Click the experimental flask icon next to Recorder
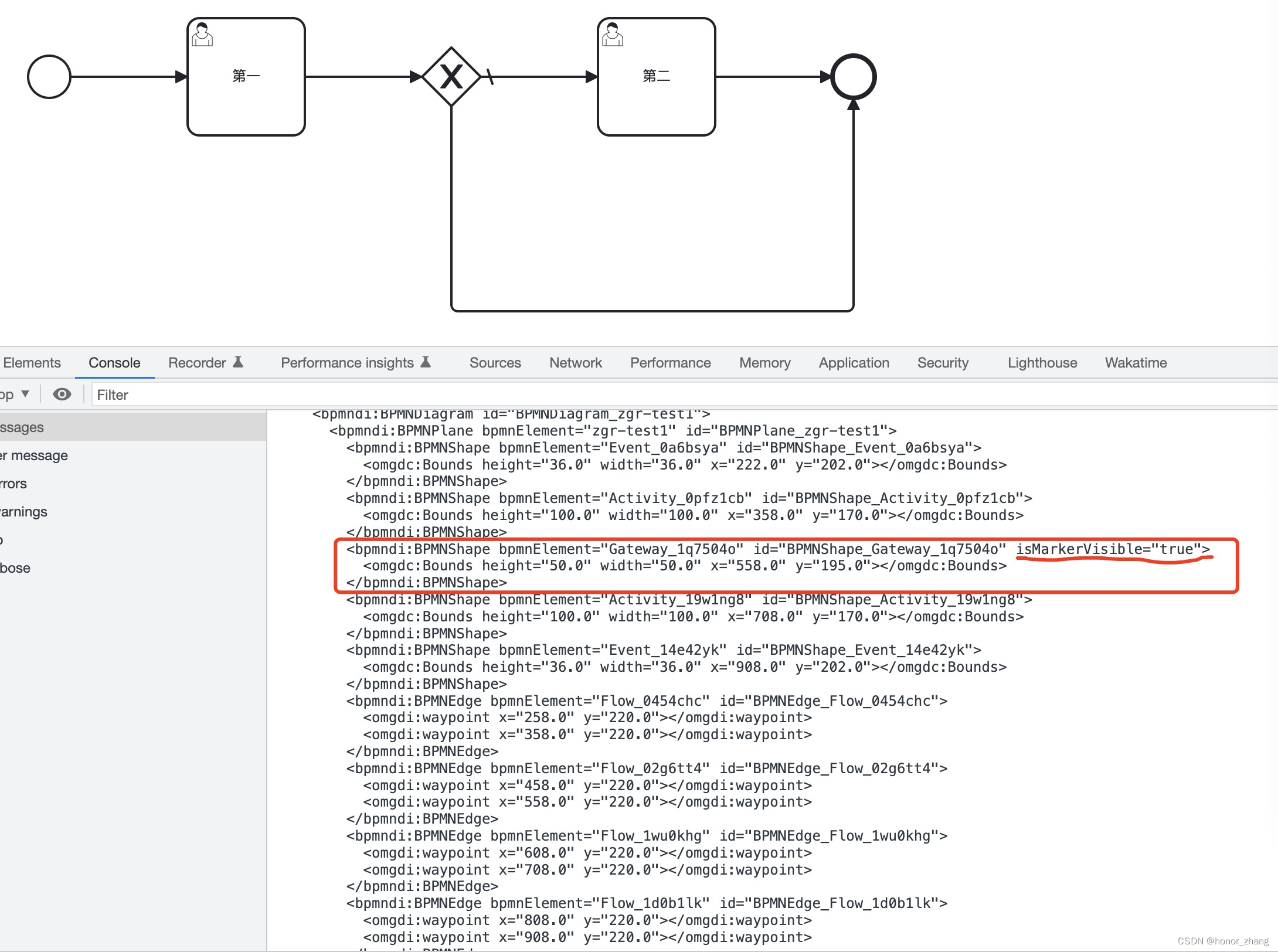Screen dimensions: 1278x952 coord(239,362)
